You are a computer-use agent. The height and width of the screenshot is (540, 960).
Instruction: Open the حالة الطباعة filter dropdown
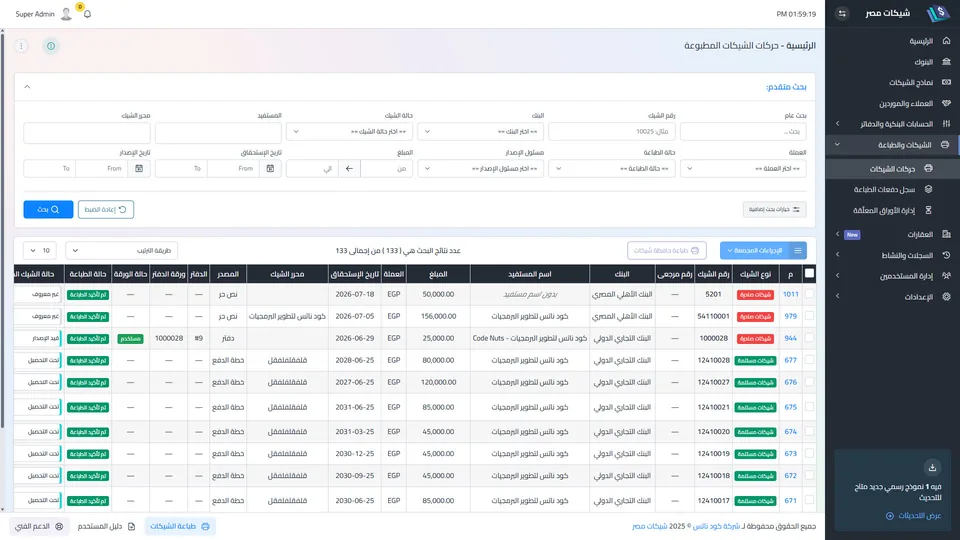pos(612,168)
